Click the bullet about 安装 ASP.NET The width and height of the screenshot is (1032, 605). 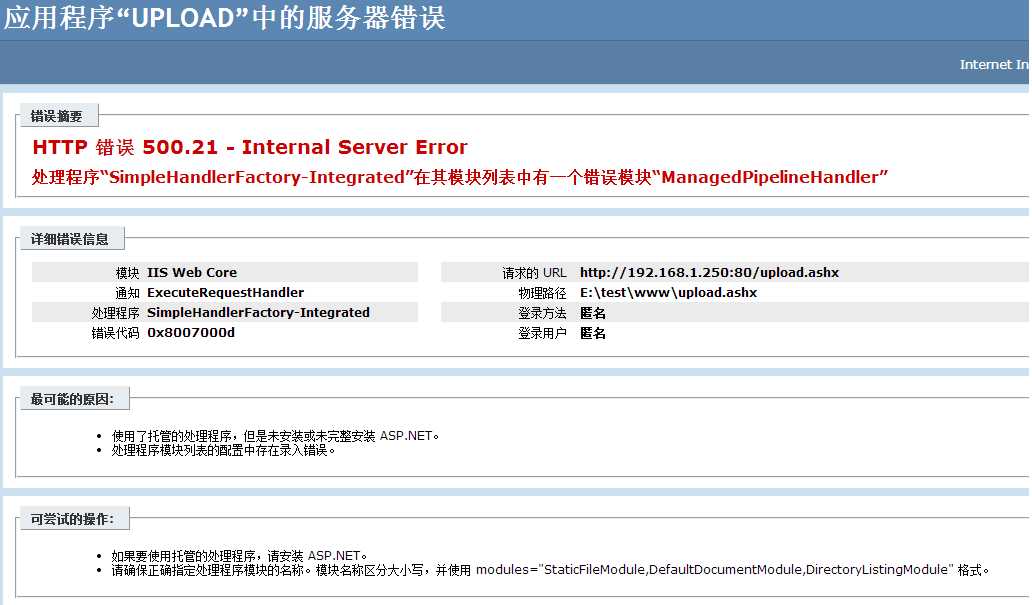click(x=269, y=435)
